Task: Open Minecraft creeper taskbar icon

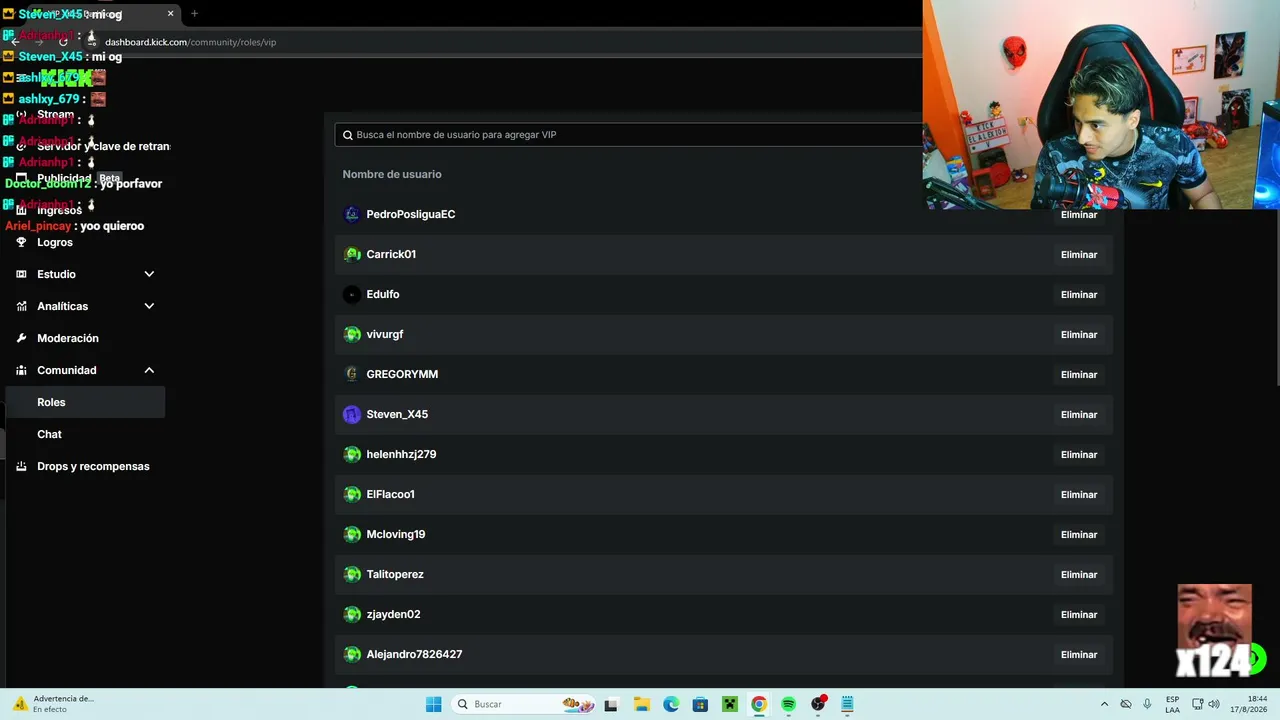Action: coord(730,704)
